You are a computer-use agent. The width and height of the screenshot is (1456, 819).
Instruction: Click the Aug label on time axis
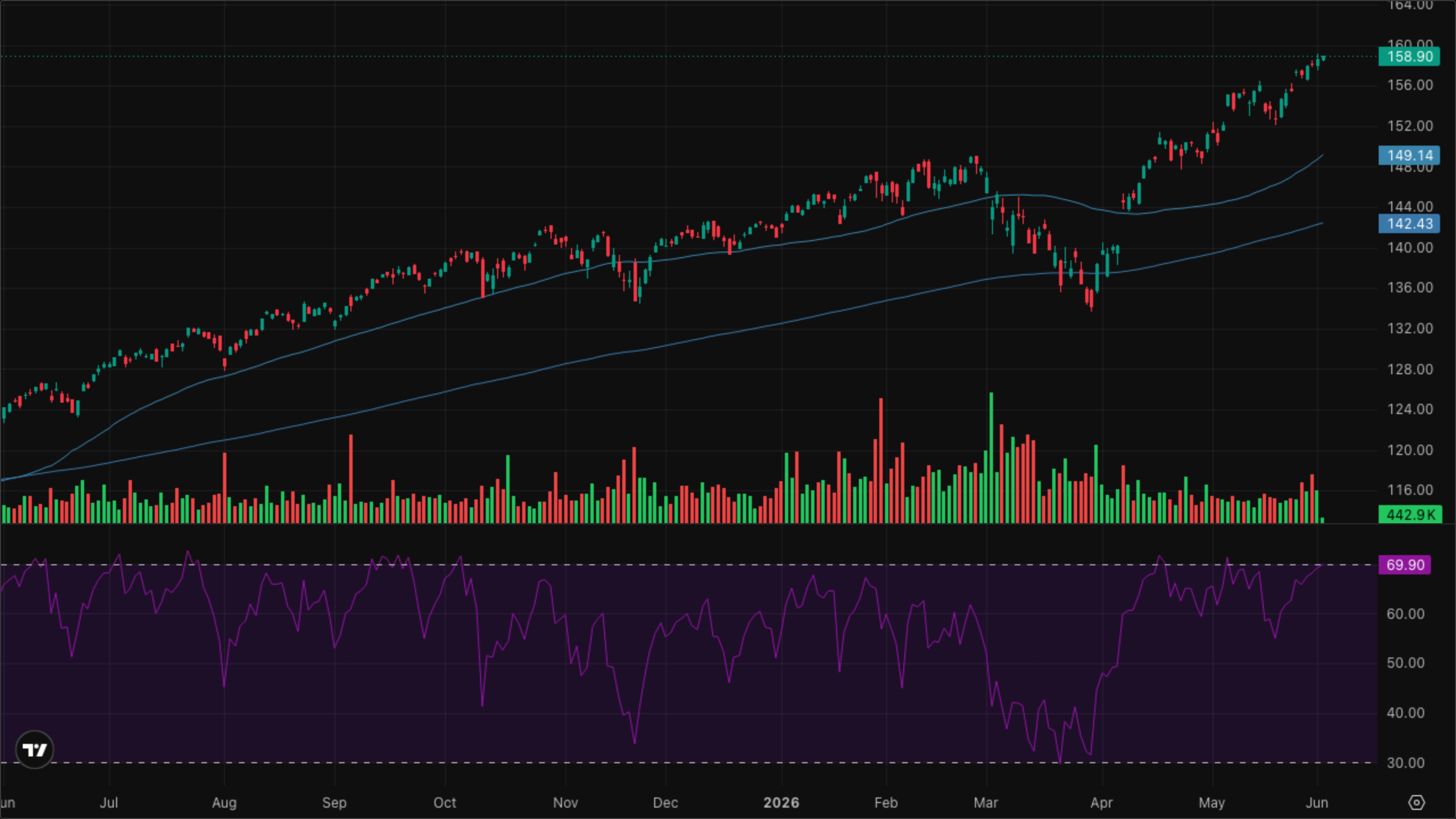[x=224, y=803]
